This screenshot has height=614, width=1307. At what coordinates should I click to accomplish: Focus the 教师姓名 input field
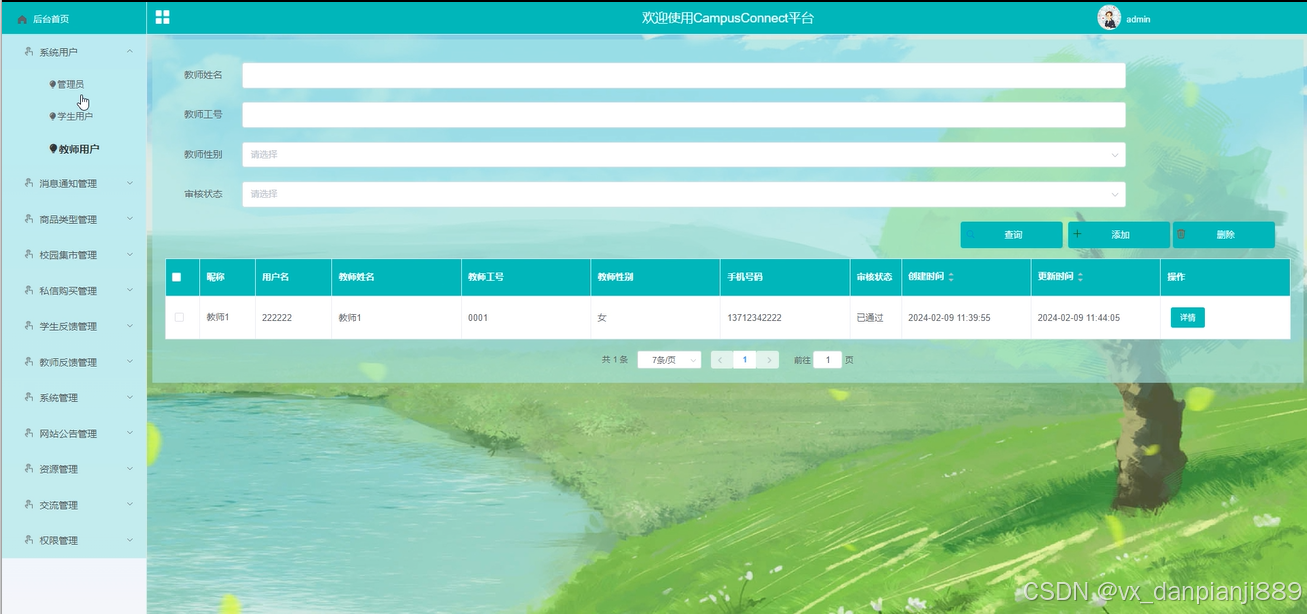[684, 75]
